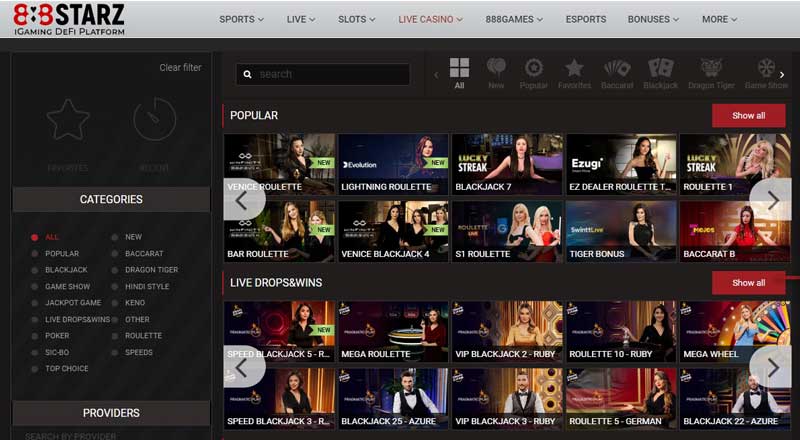800x440 pixels.
Task: Open the Baccarat cards category icon
Action: pos(617,67)
